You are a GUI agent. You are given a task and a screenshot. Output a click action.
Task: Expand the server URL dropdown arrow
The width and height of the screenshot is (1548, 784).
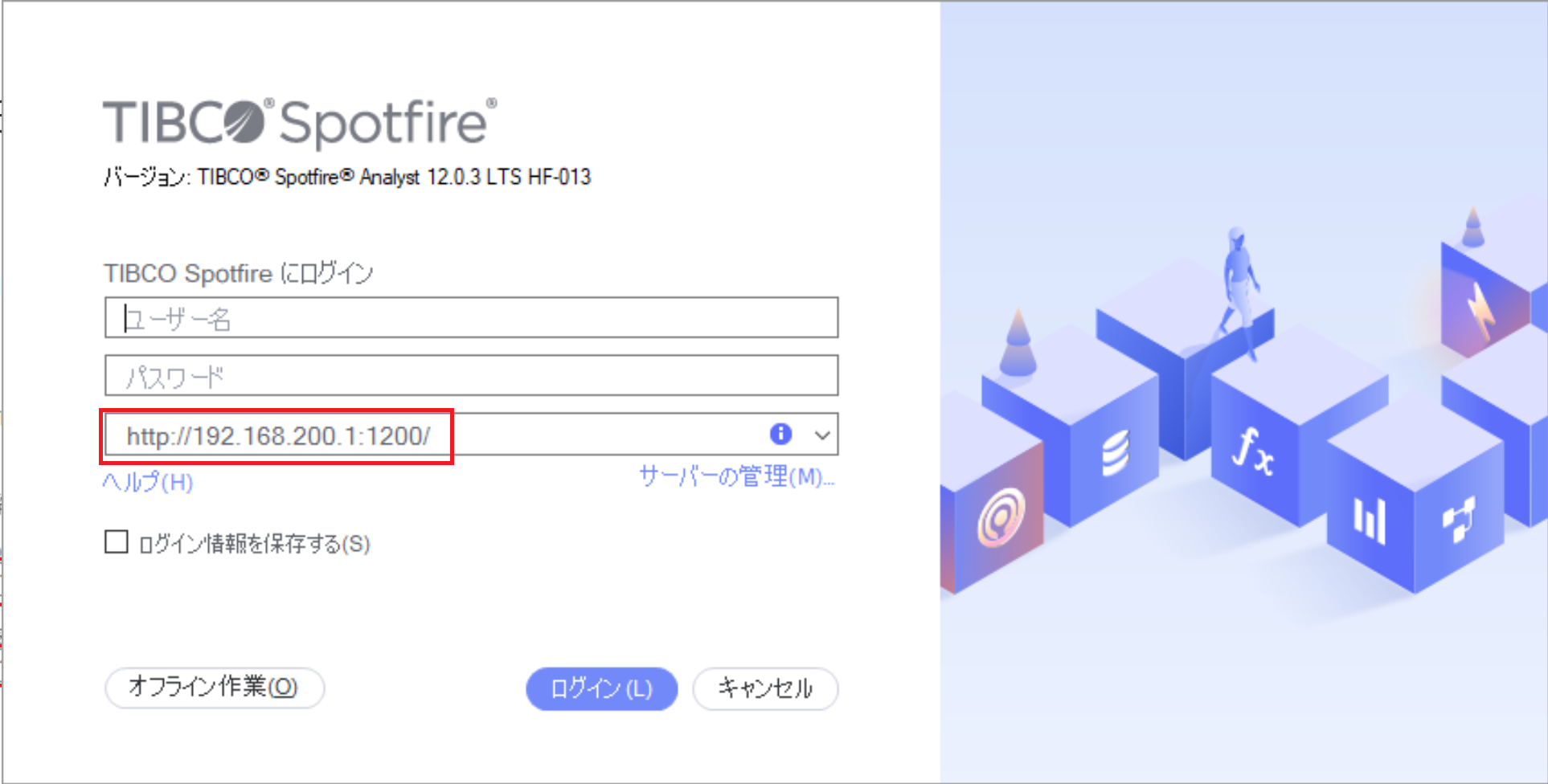pyautogui.click(x=821, y=435)
